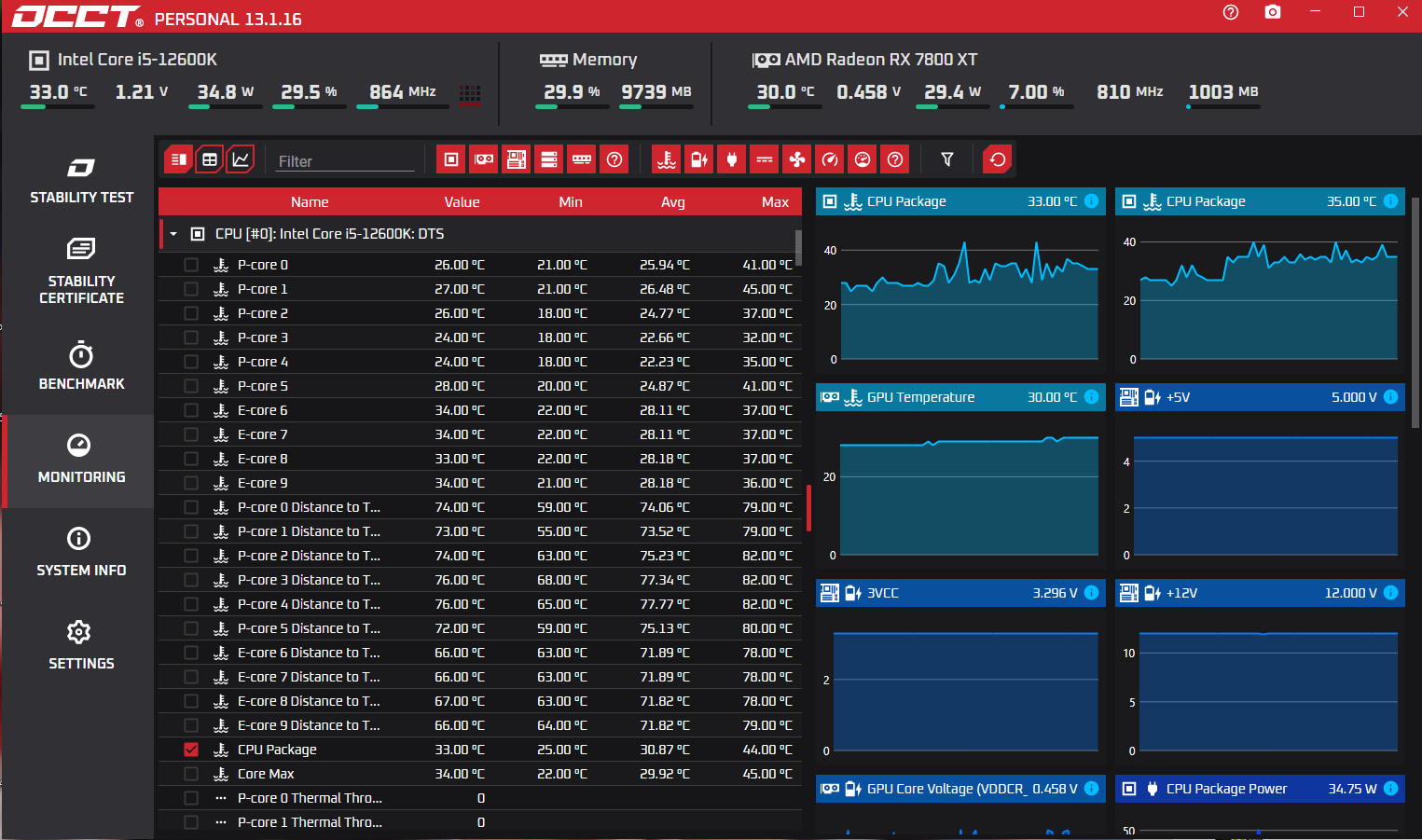Toggle the CPU sensor filter in the toolbar
Screen dimensions: 1422x840
point(451,159)
